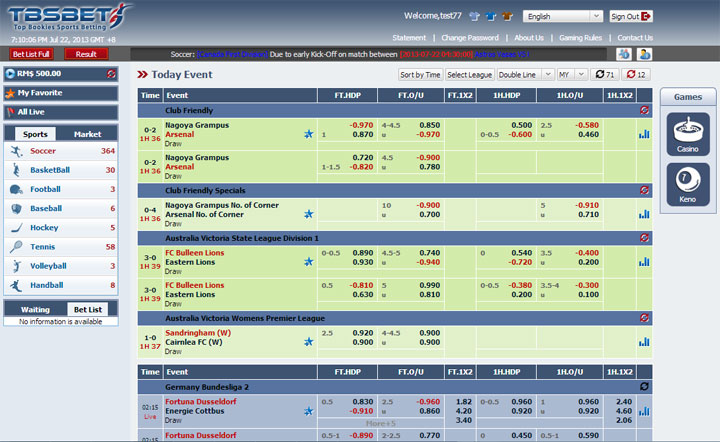Refresh the RM$ 500.00 balance
Screen dimensions: 720x442
[111, 74]
